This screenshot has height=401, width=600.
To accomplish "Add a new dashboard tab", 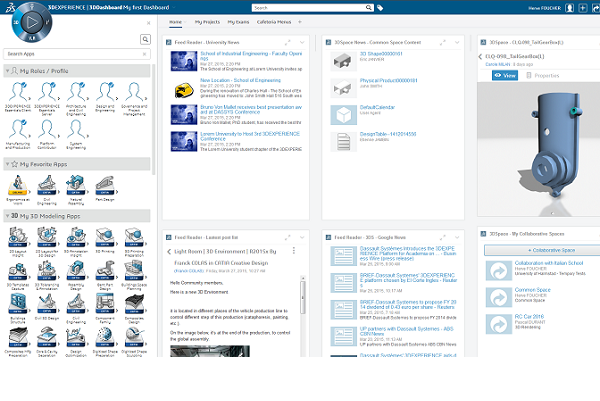I will click(300, 22).
